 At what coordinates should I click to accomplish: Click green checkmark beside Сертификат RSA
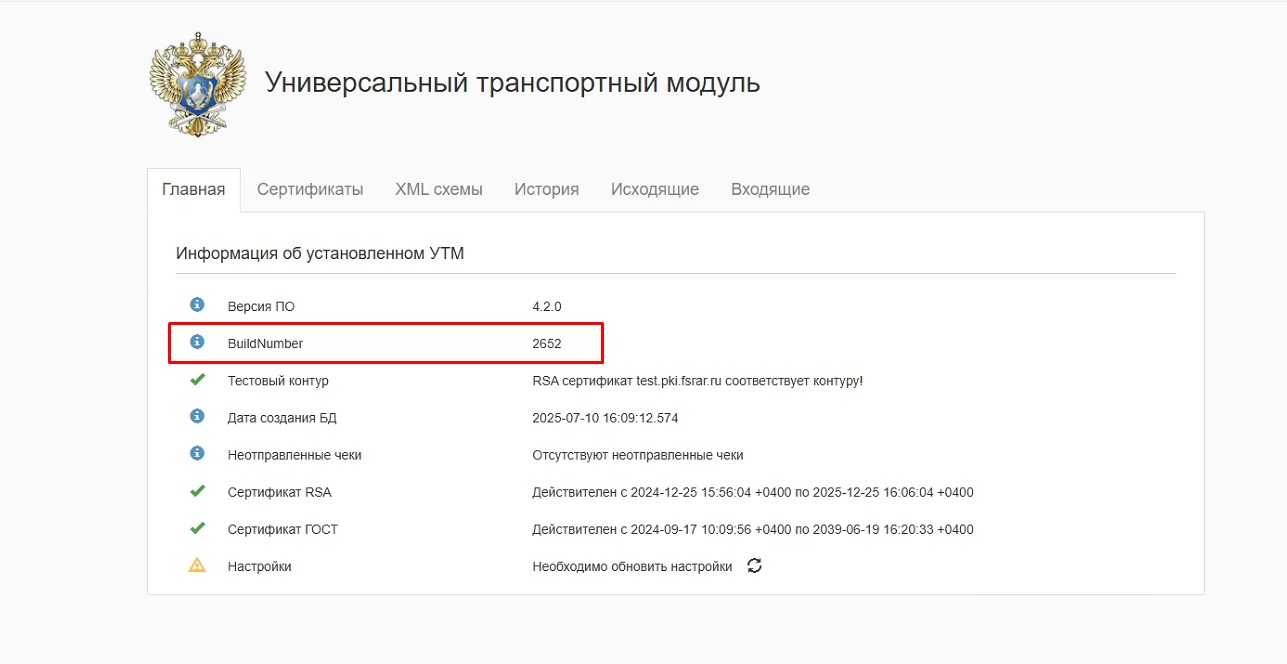coord(197,491)
